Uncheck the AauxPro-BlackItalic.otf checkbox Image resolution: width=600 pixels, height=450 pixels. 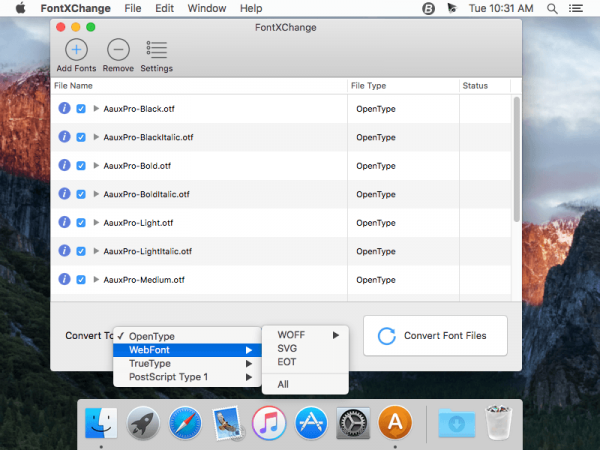pyautogui.click(x=81, y=137)
